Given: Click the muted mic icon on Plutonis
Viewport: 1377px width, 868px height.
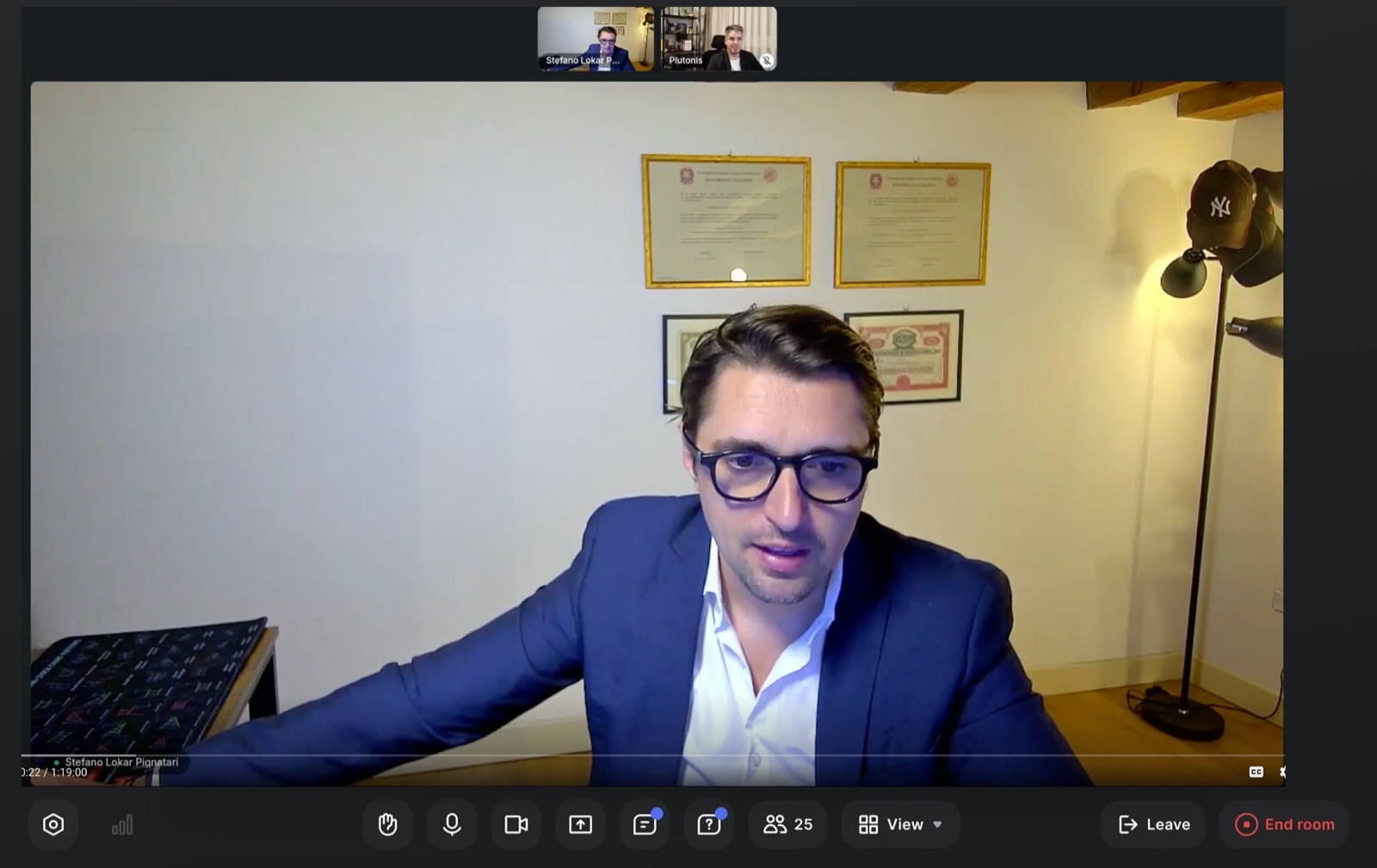Looking at the screenshot, I should (x=766, y=60).
